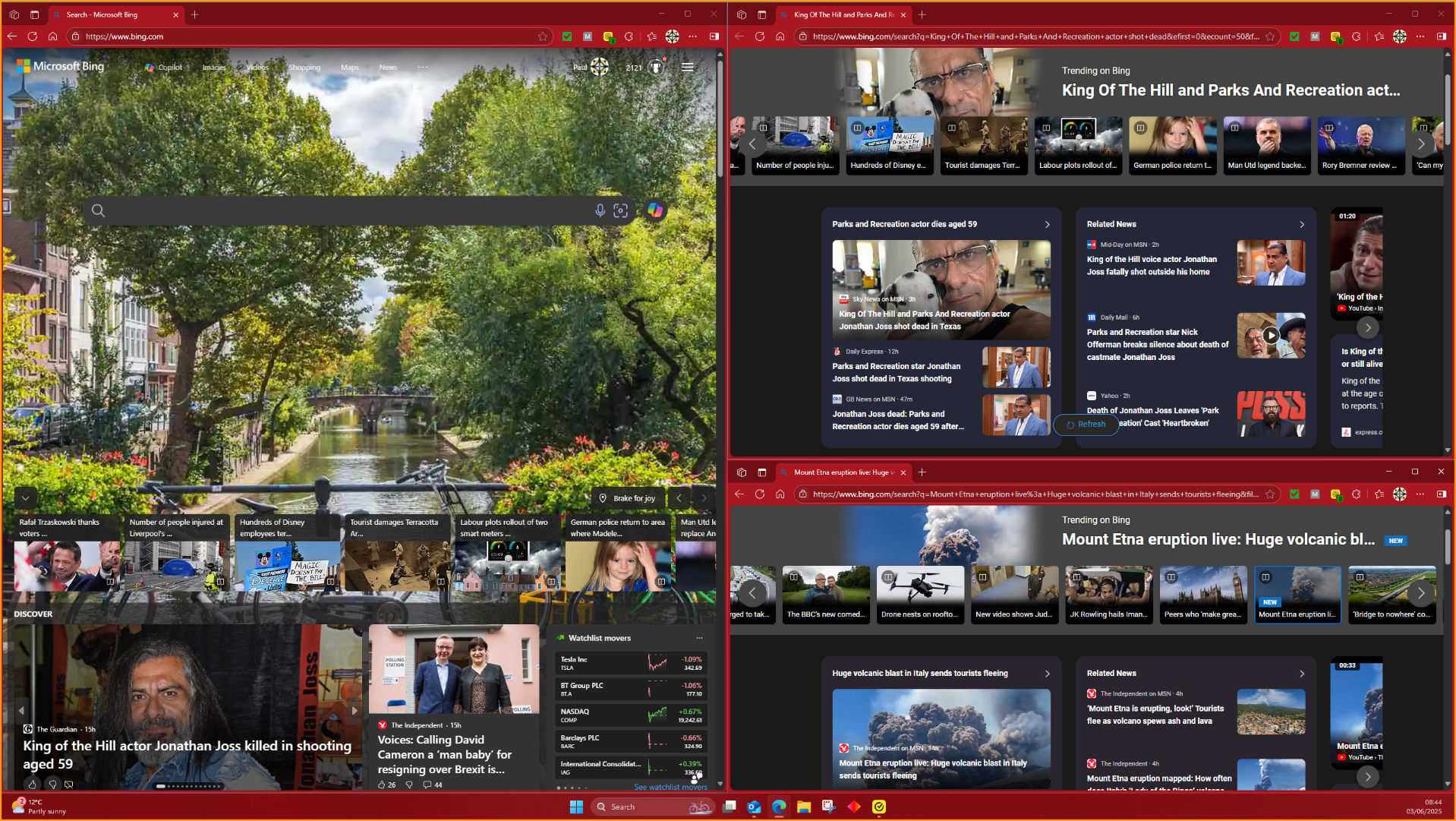The image size is (1456, 821).
Task: Open Microsoft Edge from the taskbar
Action: coord(779,807)
